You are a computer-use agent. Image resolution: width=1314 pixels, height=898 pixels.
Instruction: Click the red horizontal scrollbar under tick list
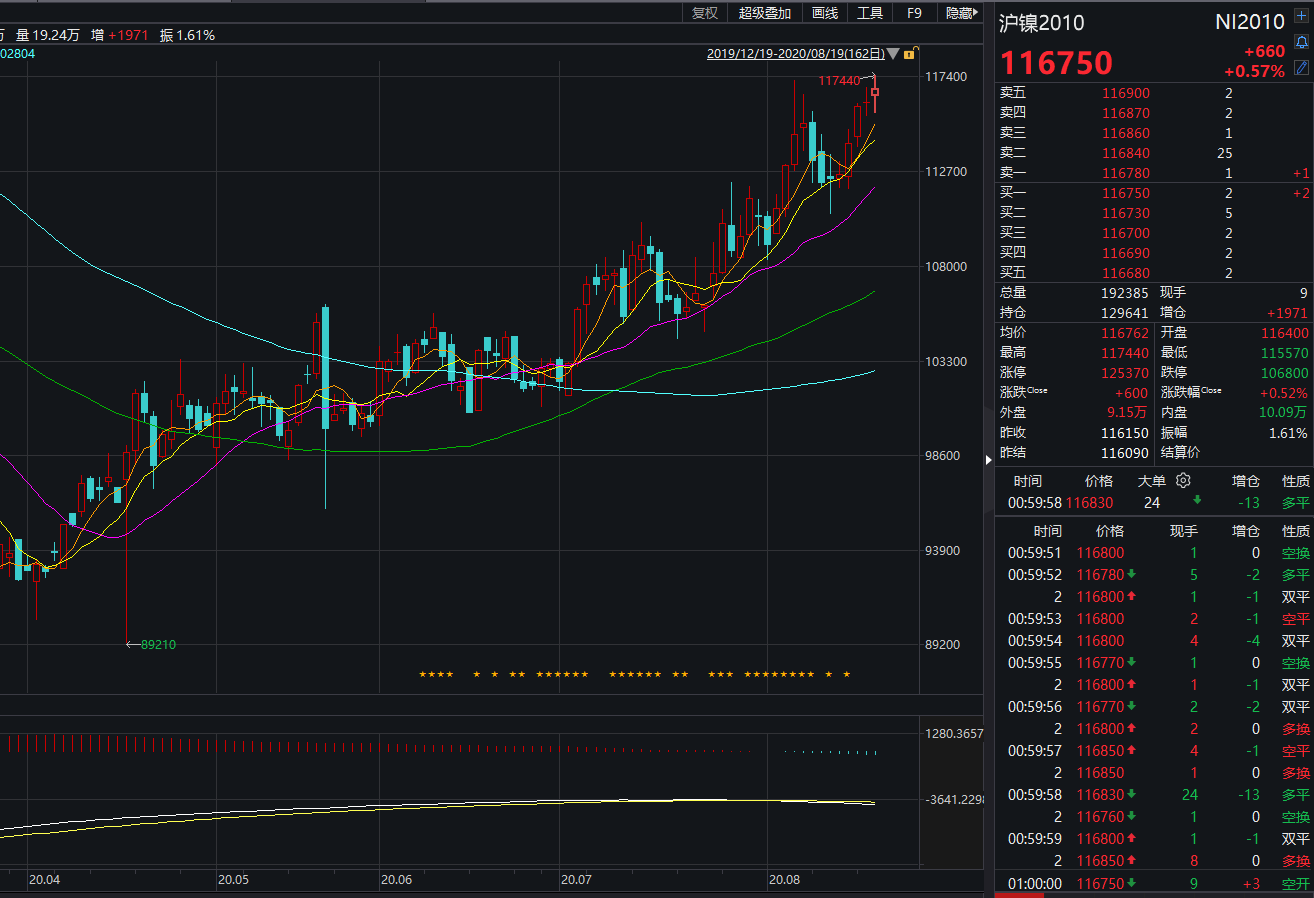tap(1019, 895)
